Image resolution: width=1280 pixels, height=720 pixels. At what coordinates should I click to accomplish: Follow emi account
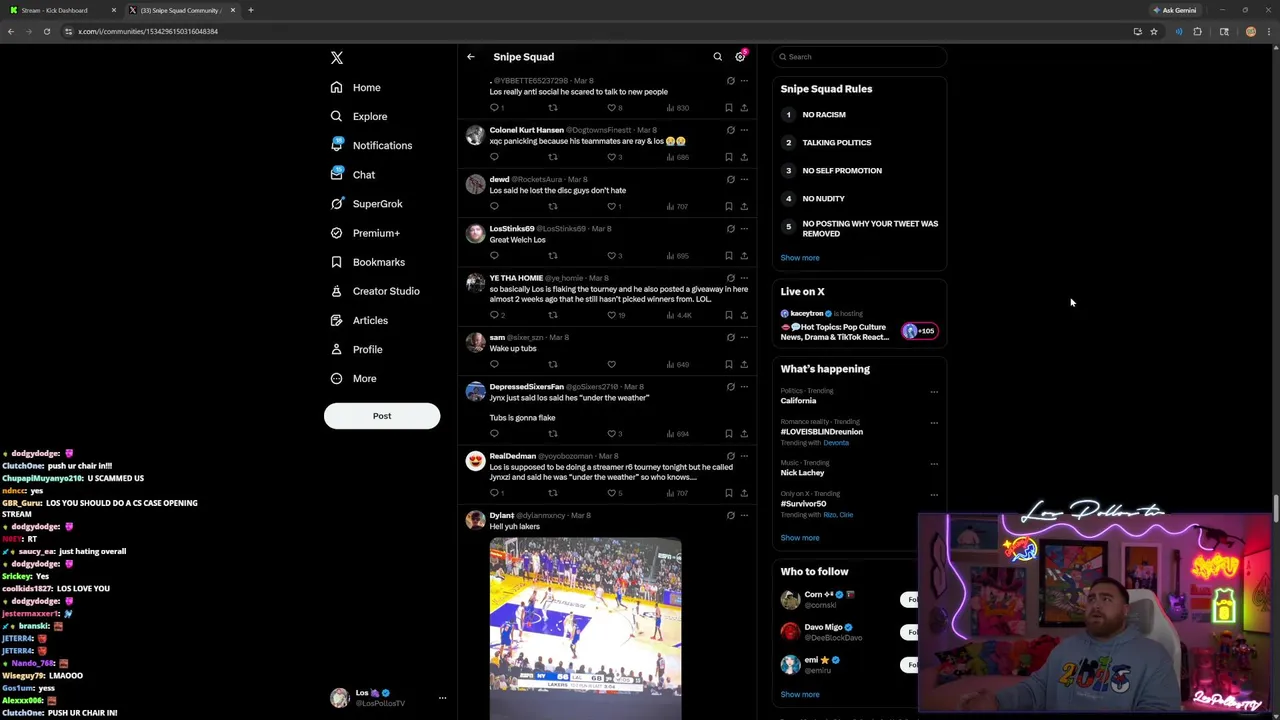(909, 665)
